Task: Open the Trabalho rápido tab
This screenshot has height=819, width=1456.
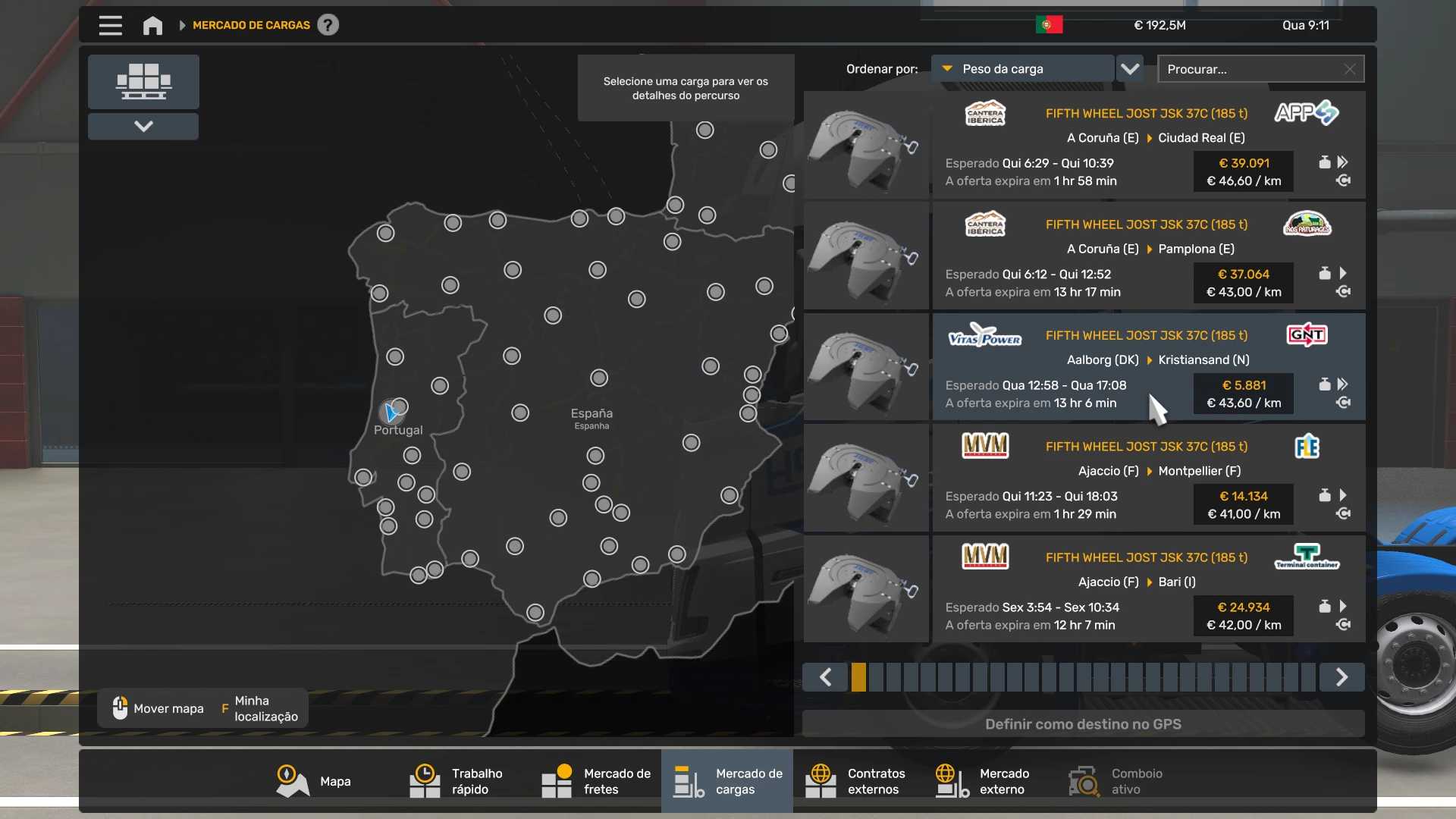Action: click(457, 781)
